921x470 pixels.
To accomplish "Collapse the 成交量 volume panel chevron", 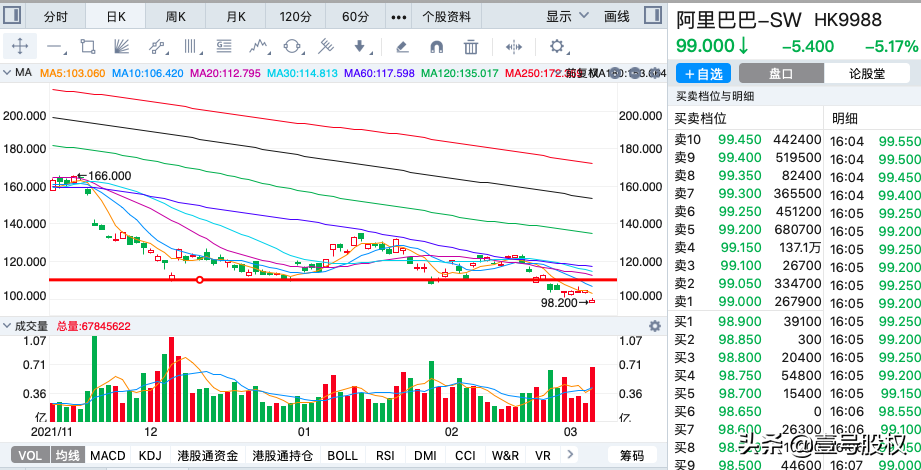I will tap(8, 325).
